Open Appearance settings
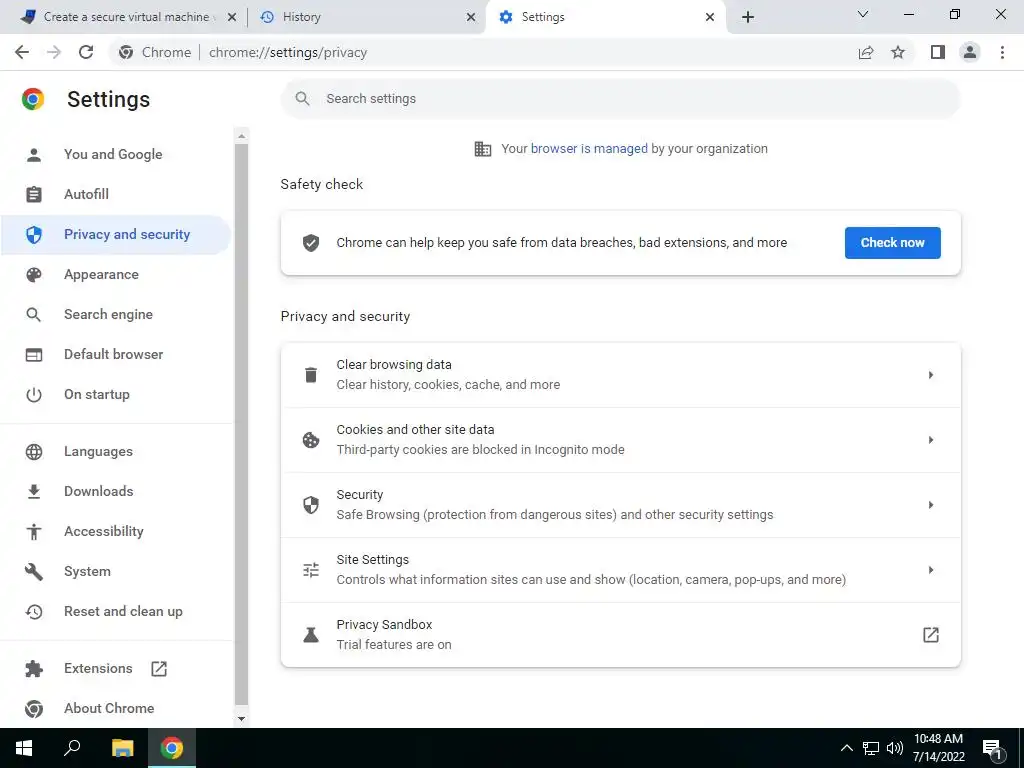This screenshot has width=1024, height=768. (x=115, y=274)
